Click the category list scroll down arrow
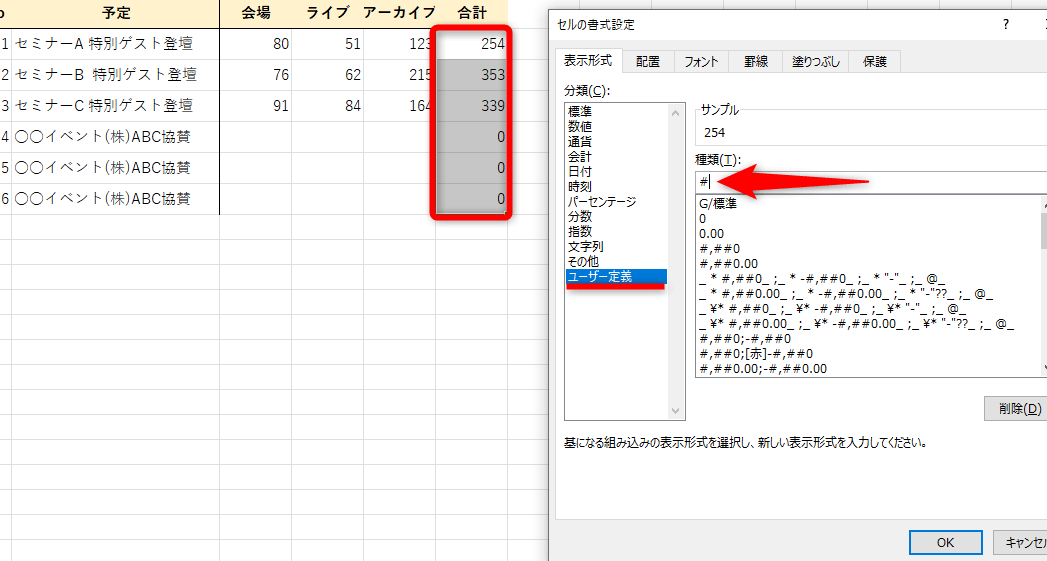This screenshot has width=1047, height=561. (x=676, y=410)
